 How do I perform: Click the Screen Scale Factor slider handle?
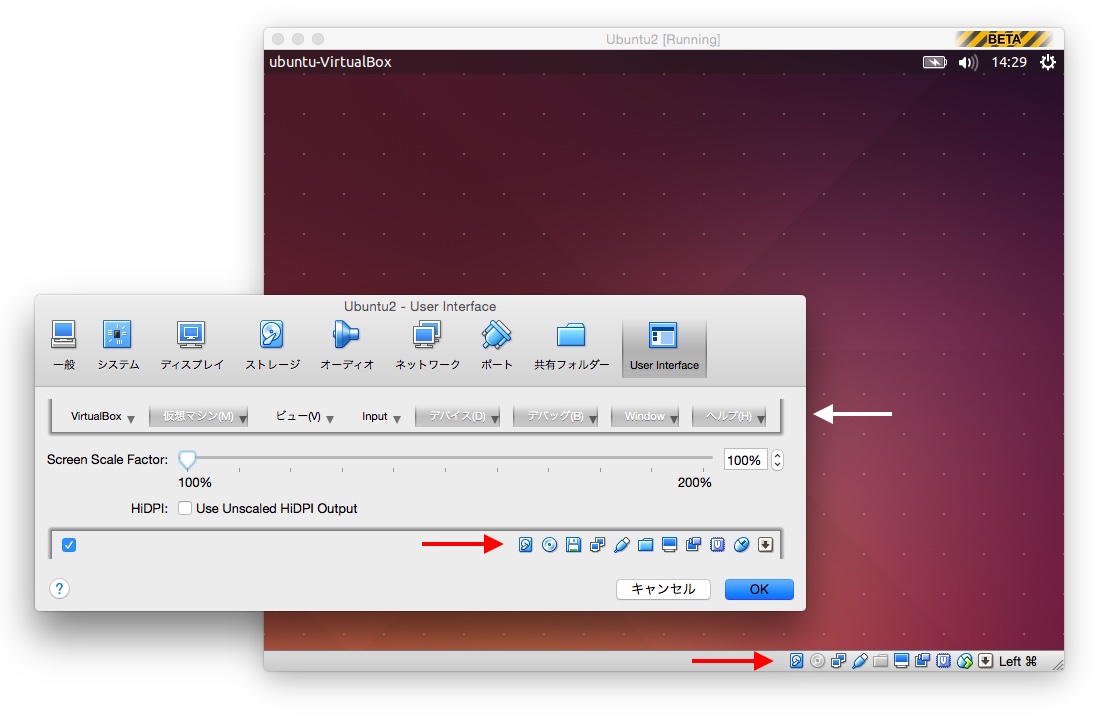pos(187,460)
